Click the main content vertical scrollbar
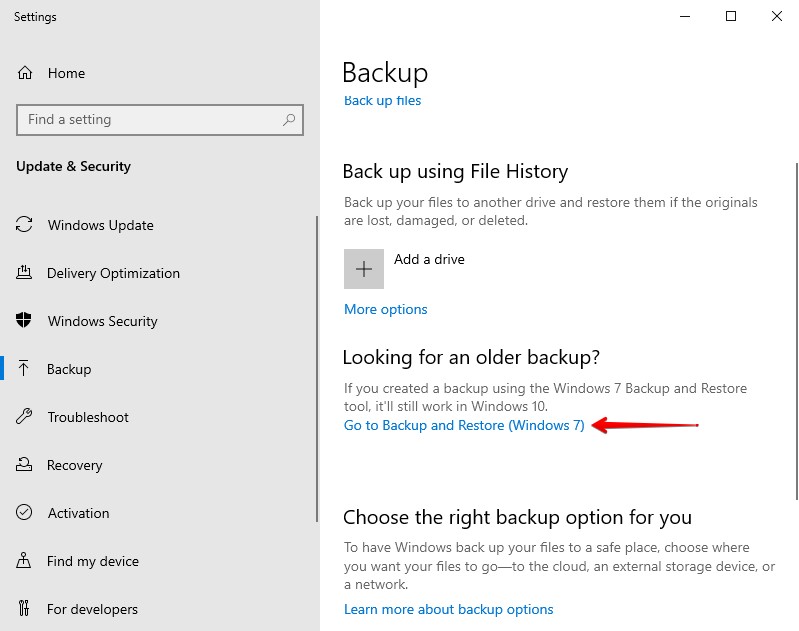 tap(796, 331)
